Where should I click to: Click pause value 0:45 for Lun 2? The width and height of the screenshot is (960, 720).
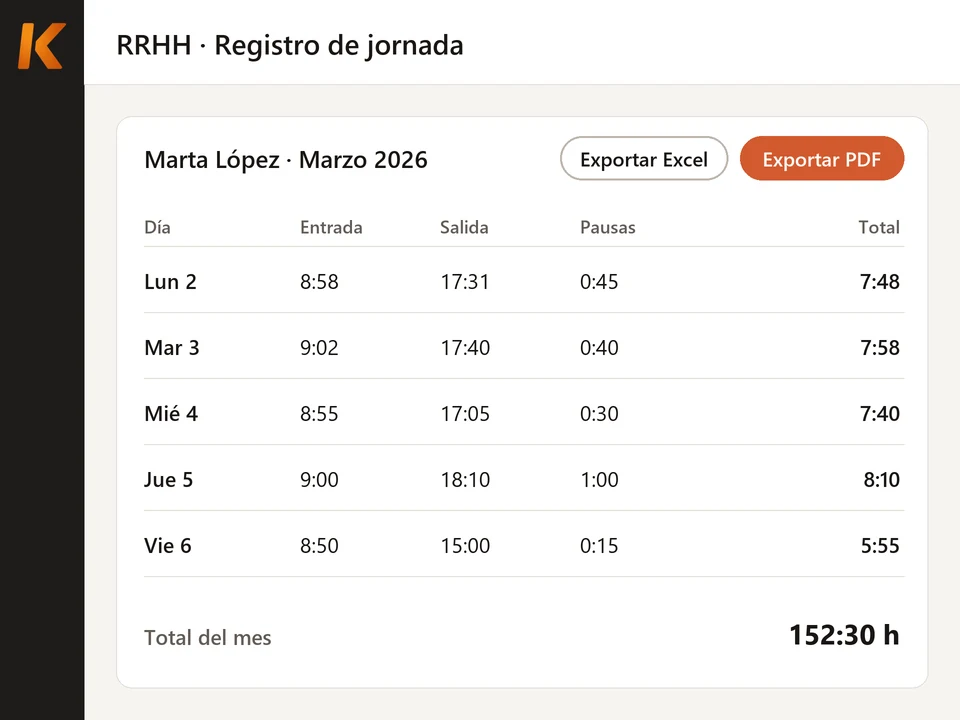coord(599,282)
